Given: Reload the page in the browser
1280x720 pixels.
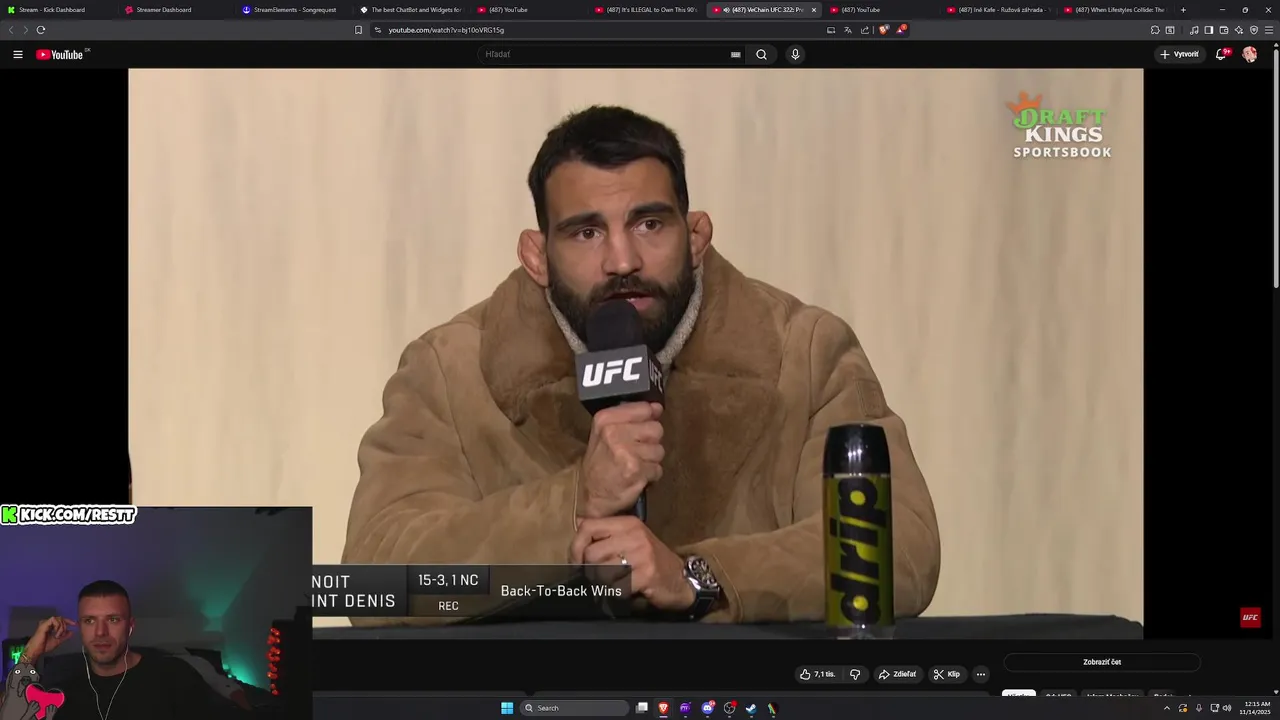Looking at the screenshot, I should click(41, 30).
